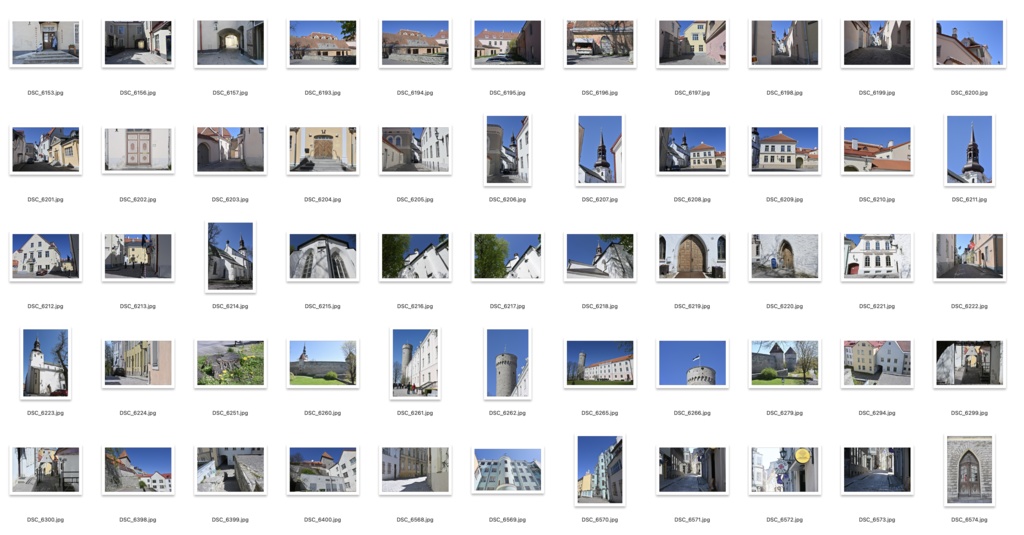Choose the DSC_6294.jpg thumbnail
Screen dimensions: 1024x535
877,363
